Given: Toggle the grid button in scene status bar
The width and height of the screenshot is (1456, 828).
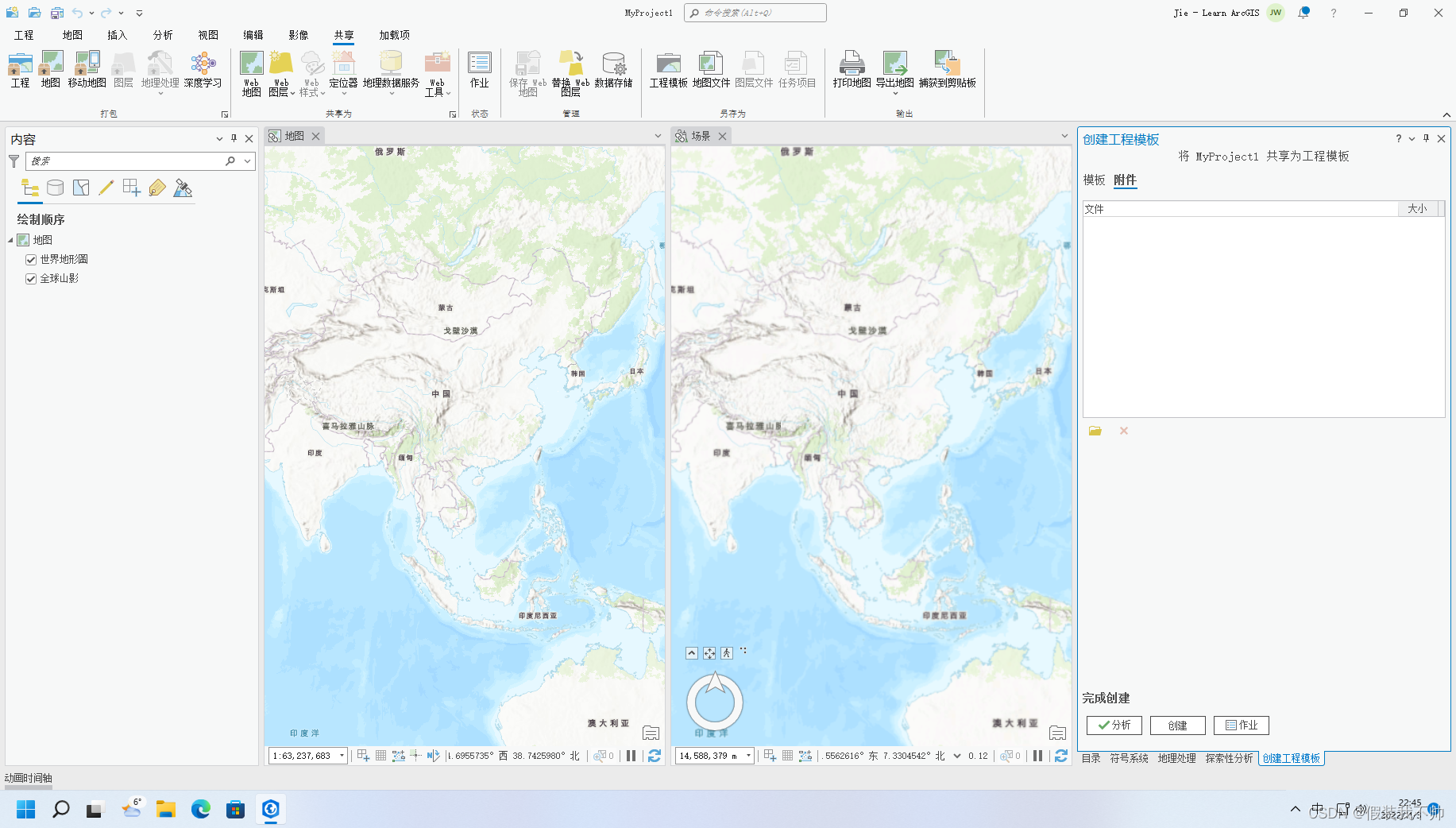Looking at the screenshot, I should coord(787,756).
